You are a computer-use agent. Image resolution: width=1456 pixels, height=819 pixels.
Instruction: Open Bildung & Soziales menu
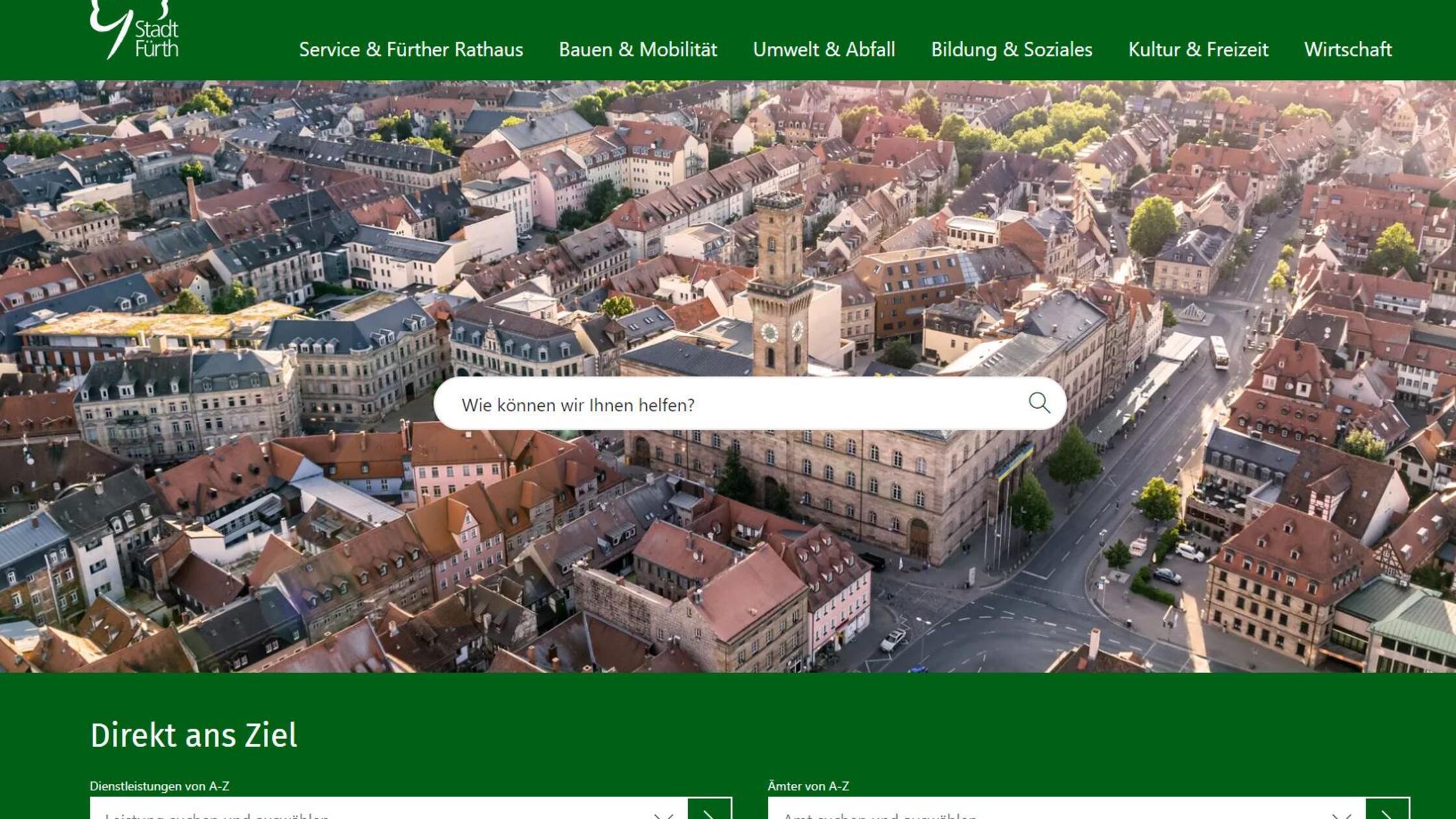click(x=1011, y=49)
